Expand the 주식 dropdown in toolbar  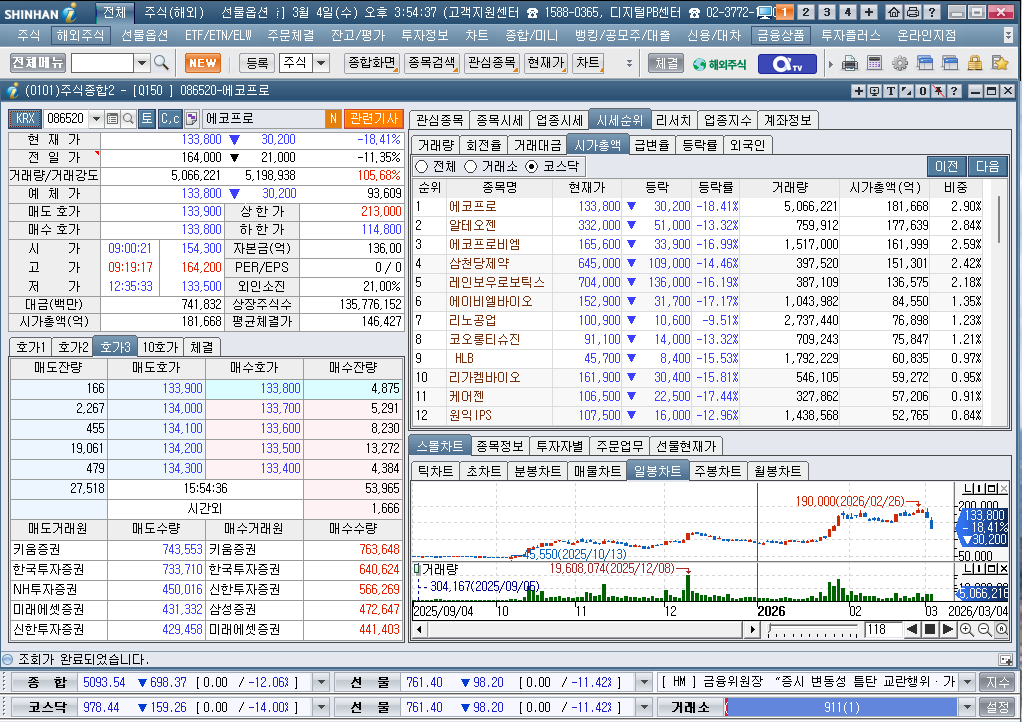click(x=321, y=63)
